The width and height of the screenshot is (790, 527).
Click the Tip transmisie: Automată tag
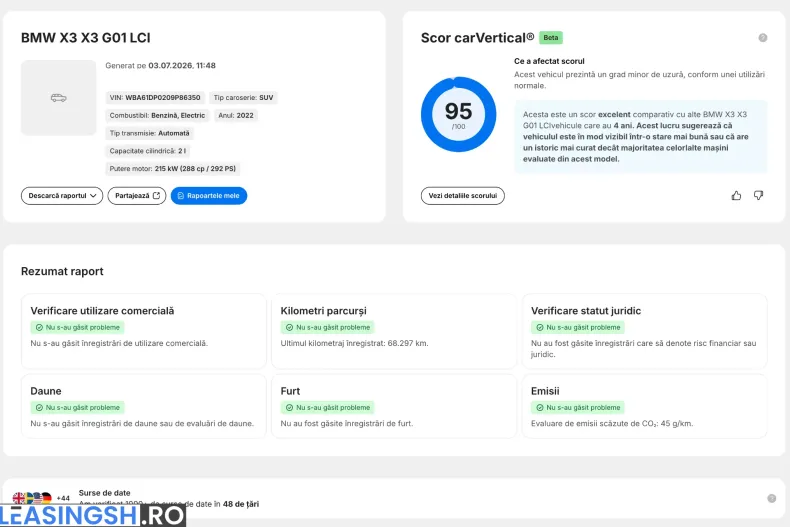click(150, 133)
